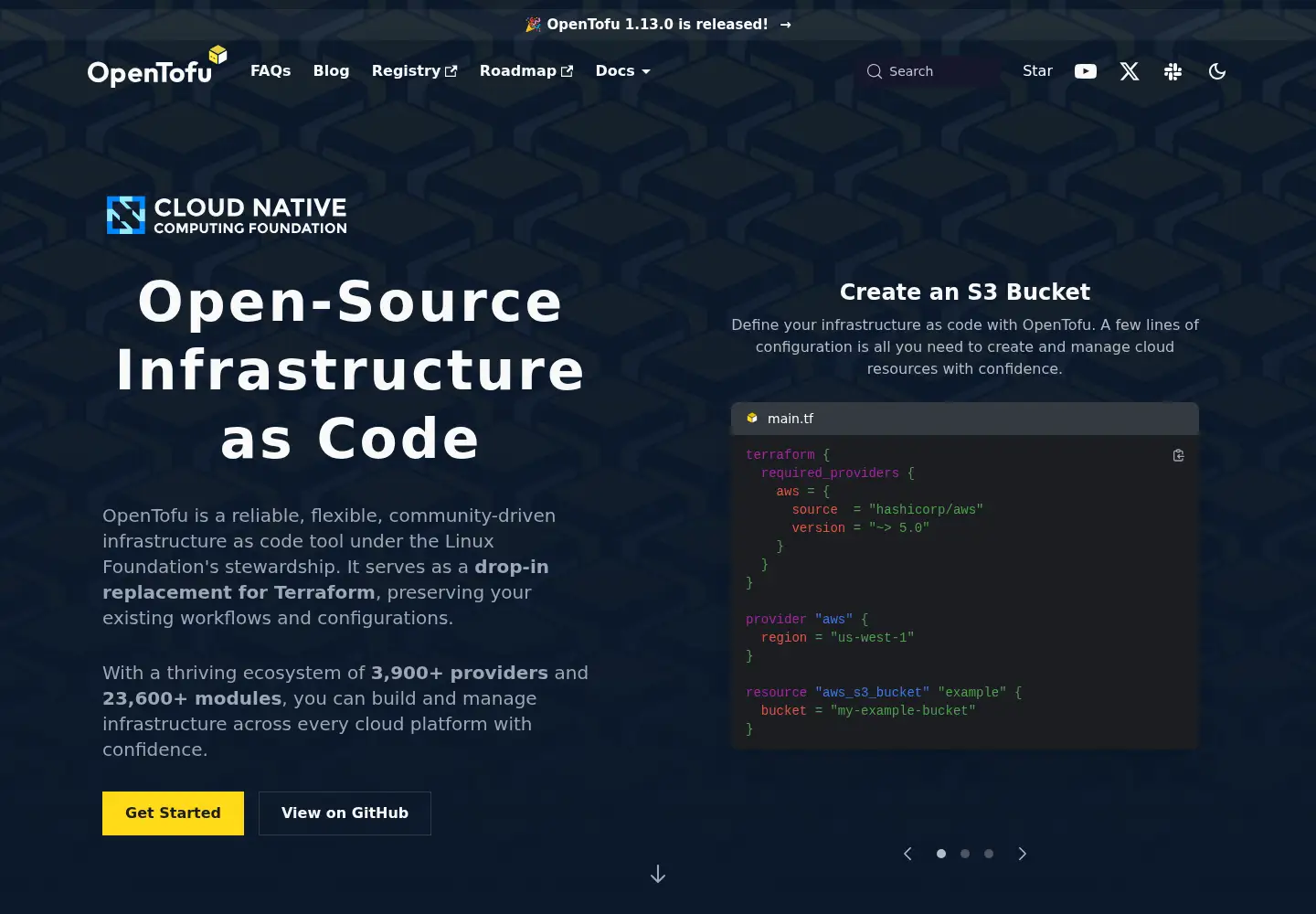
Task: Click the "hashicorp/aws" source string
Action: (926, 510)
